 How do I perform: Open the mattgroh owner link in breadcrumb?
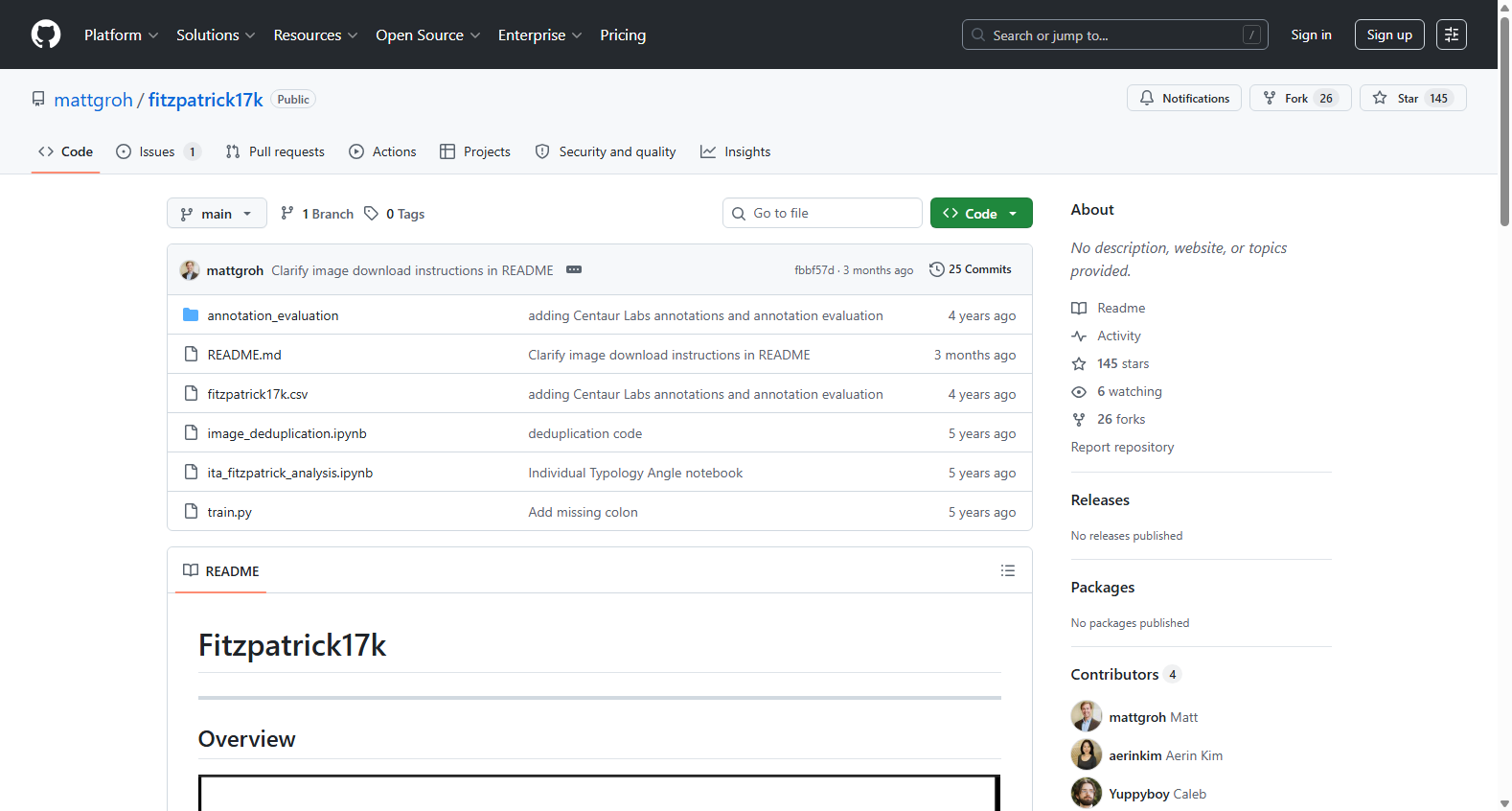94,100
